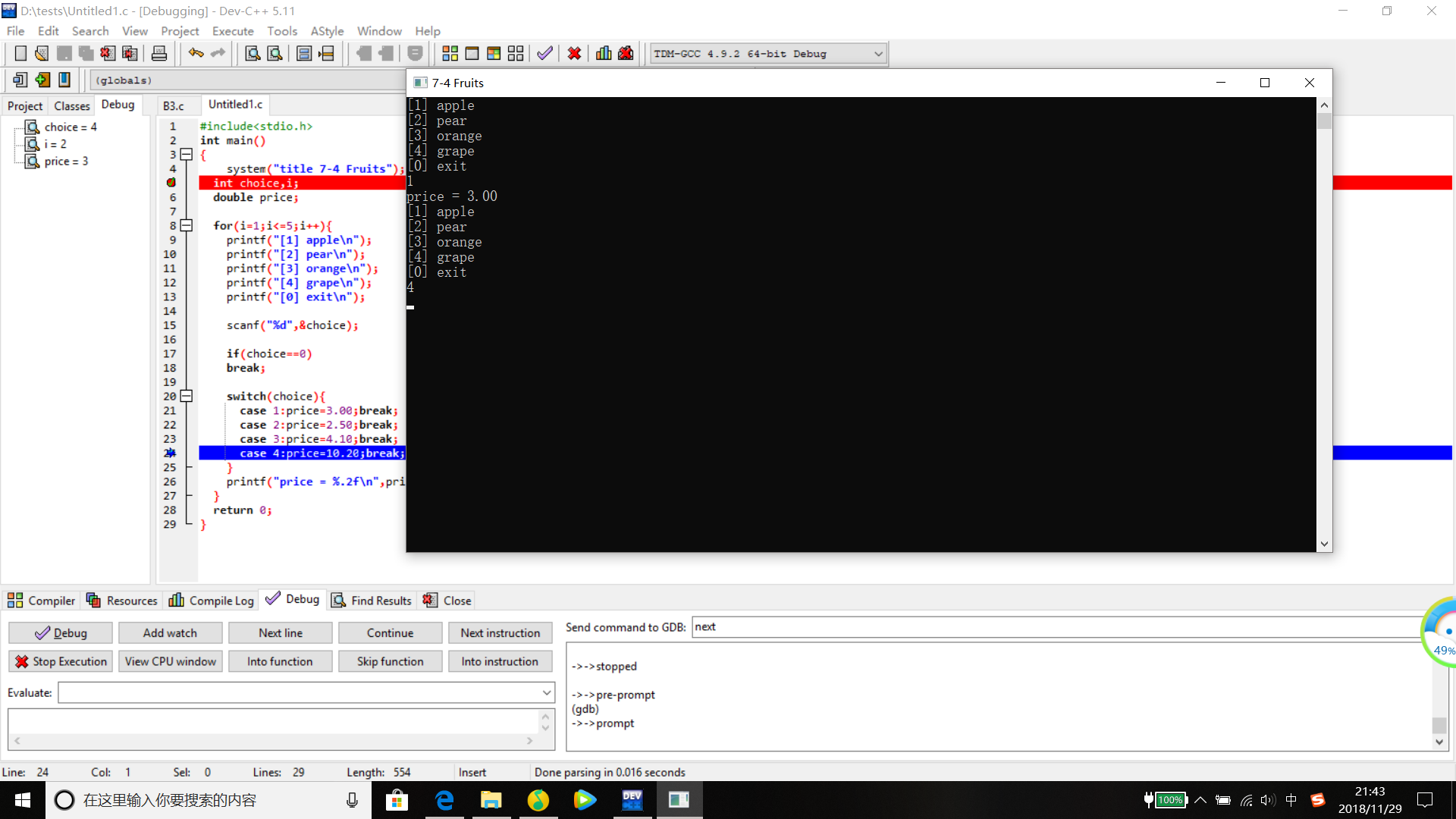
Task: Click the Into function button
Action: pyautogui.click(x=281, y=661)
